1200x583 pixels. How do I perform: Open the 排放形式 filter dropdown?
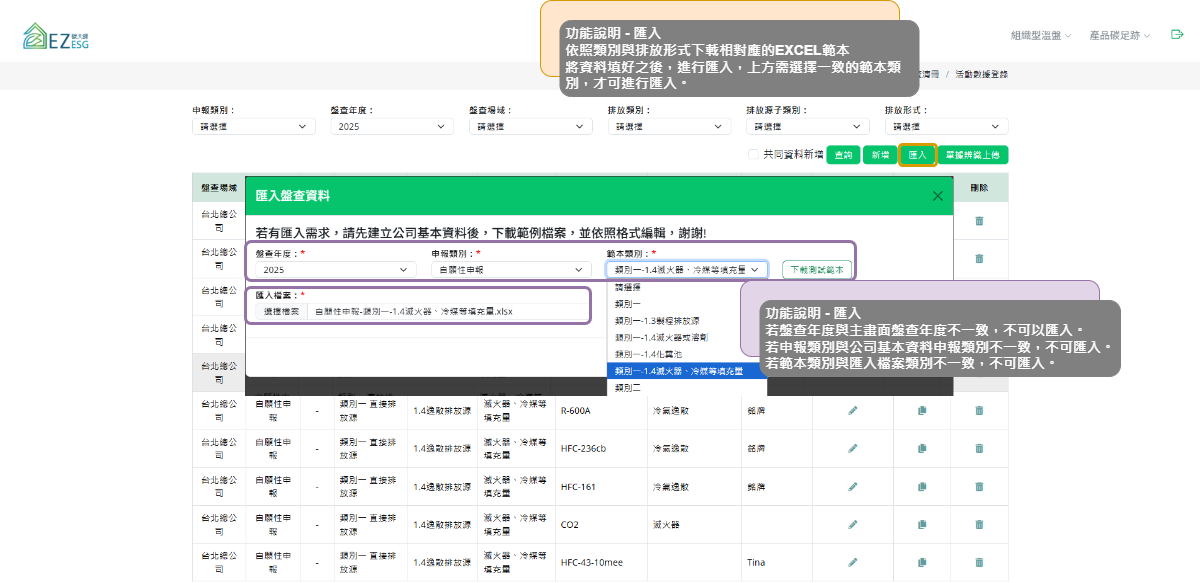tap(945, 127)
